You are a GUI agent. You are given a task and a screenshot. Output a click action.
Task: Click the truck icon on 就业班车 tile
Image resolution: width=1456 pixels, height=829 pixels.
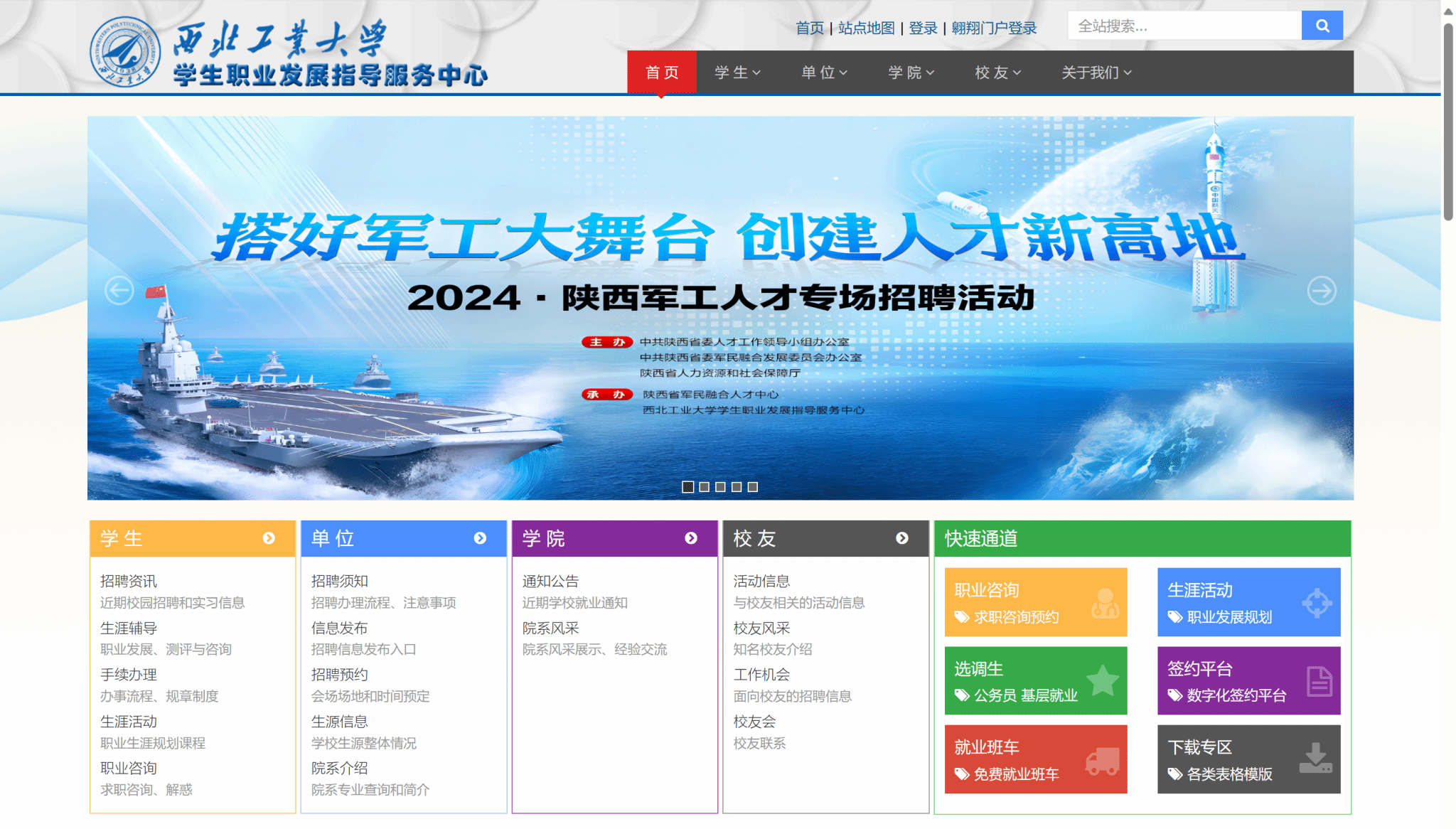point(1103,760)
